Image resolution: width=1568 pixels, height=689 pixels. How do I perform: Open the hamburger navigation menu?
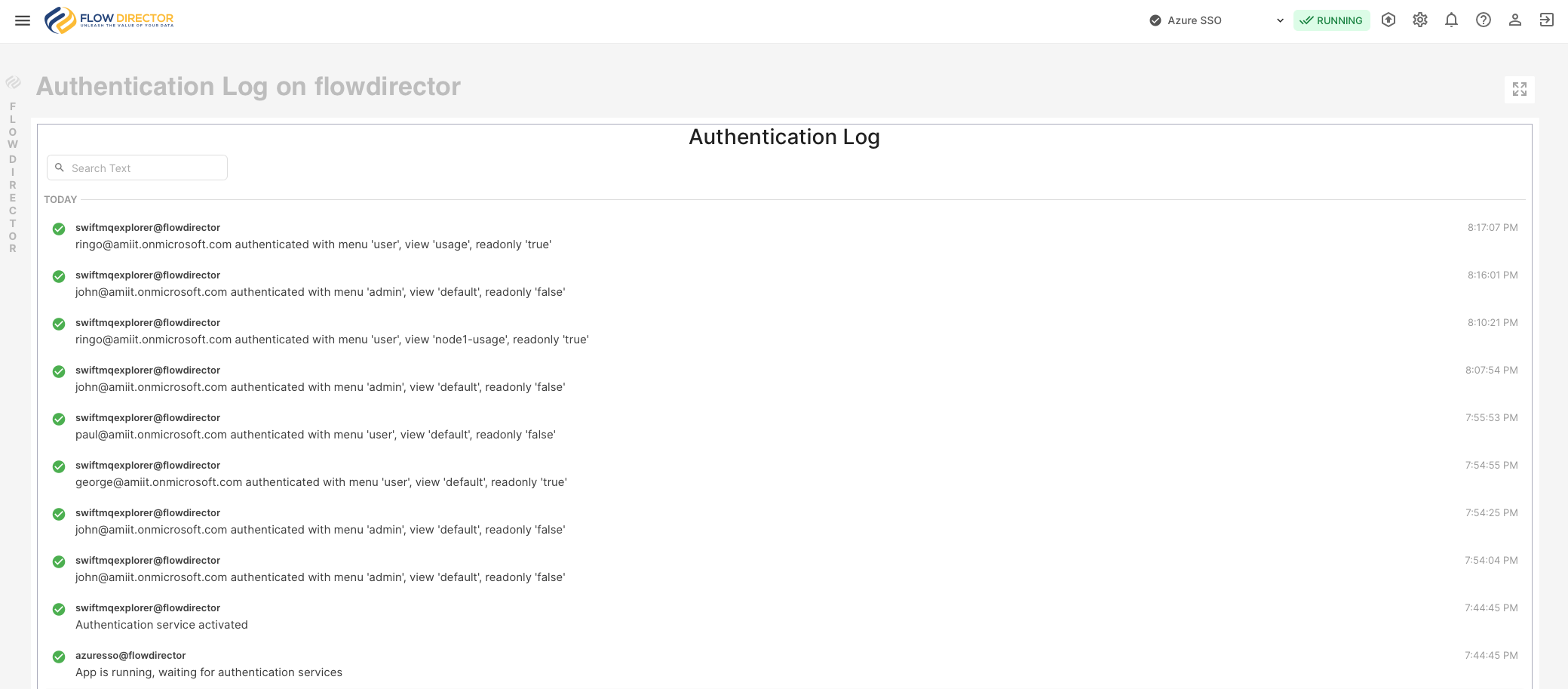point(23,20)
